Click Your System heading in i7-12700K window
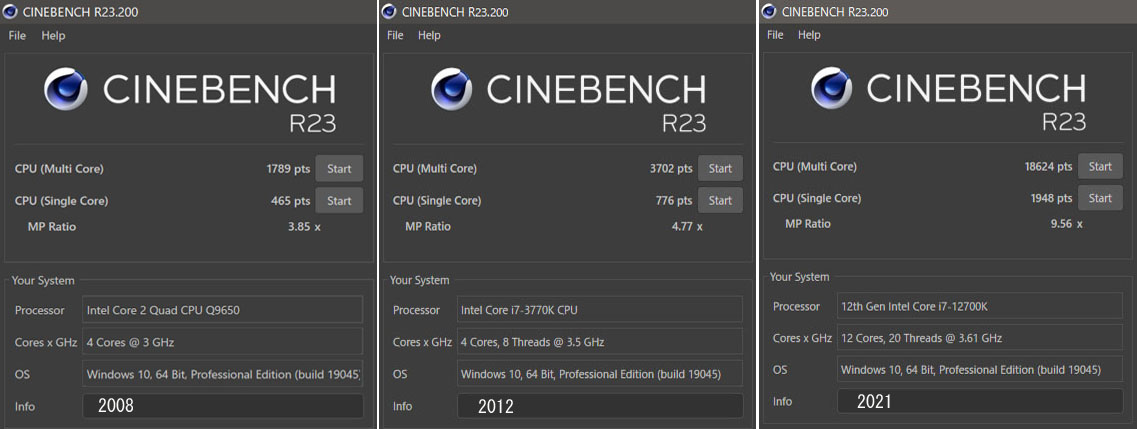 pos(800,277)
